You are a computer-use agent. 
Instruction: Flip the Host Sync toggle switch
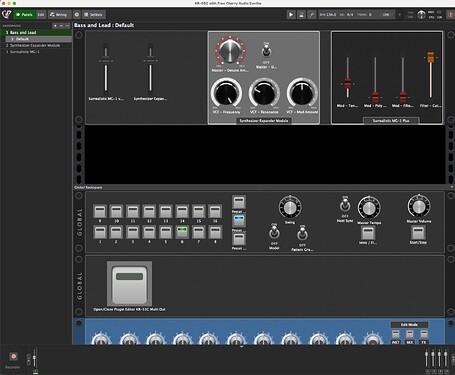point(345,205)
